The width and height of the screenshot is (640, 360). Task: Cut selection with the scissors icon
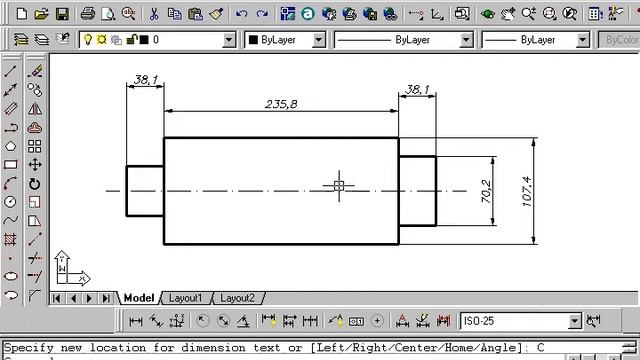coord(154,14)
